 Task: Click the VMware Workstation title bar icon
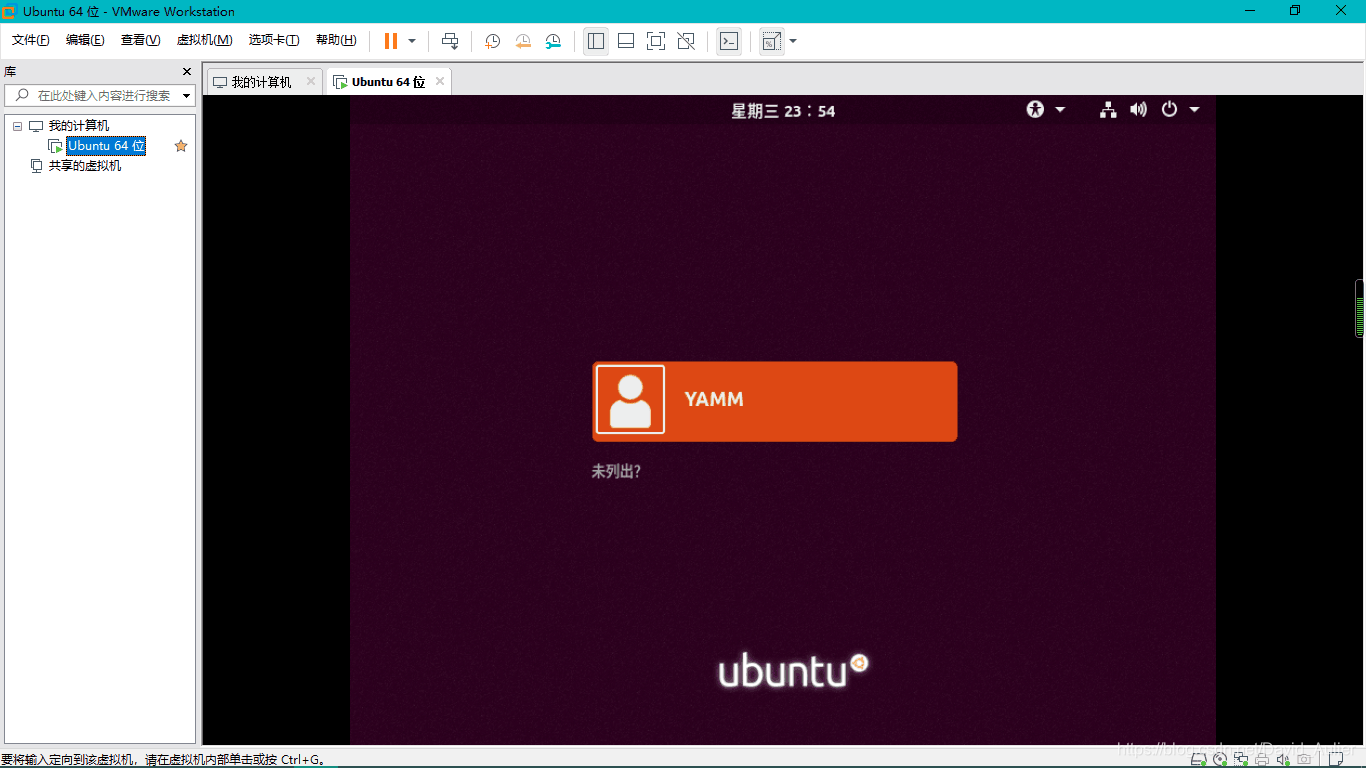9,11
